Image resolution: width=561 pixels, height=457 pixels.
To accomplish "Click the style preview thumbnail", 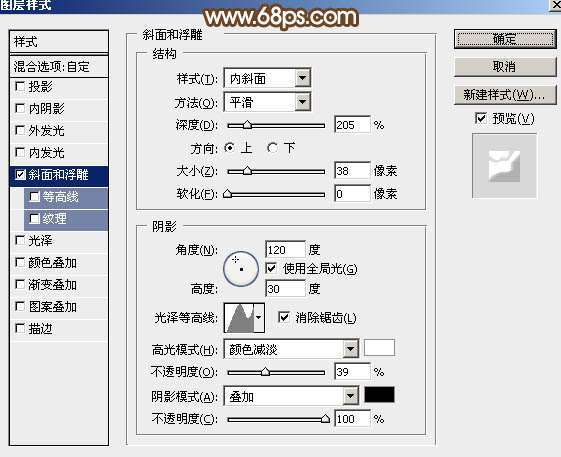I will tap(504, 166).
